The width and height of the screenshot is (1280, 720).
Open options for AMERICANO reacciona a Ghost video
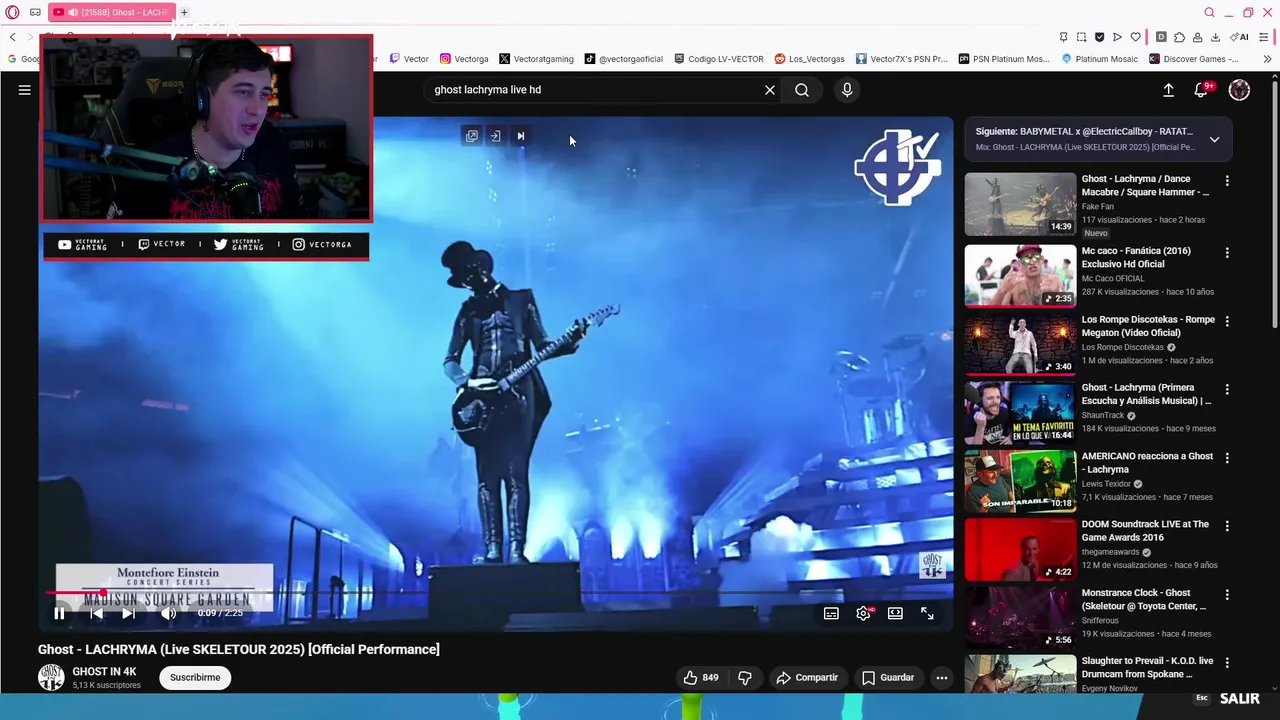(x=1227, y=458)
